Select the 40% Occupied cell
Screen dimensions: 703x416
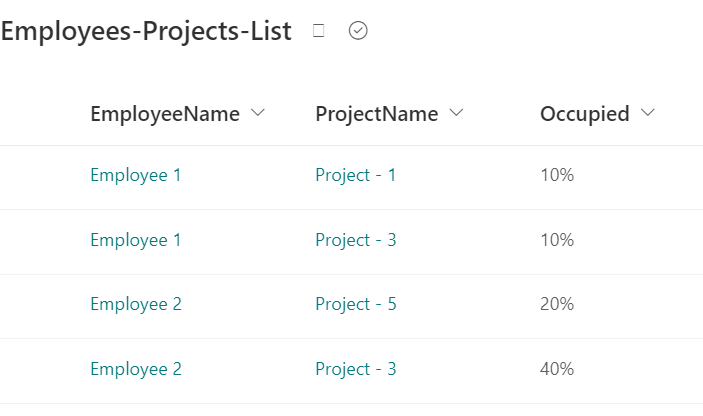click(x=557, y=369)
